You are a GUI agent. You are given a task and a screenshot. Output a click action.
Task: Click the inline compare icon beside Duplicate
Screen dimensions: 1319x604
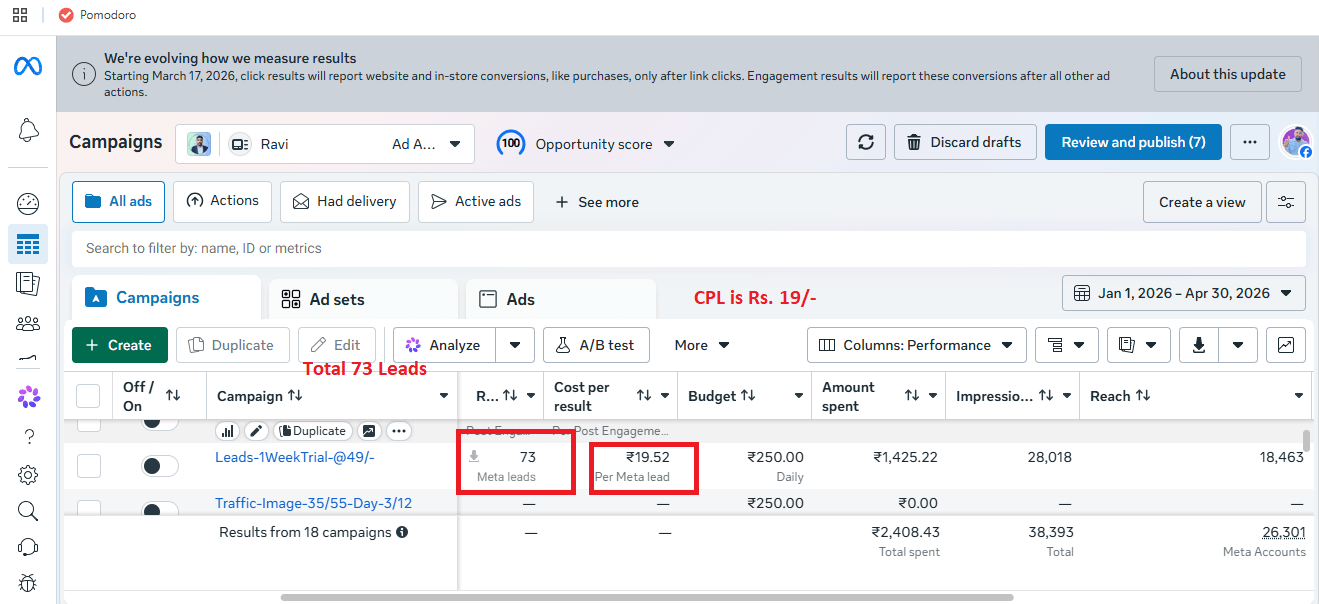pos(369,431)
